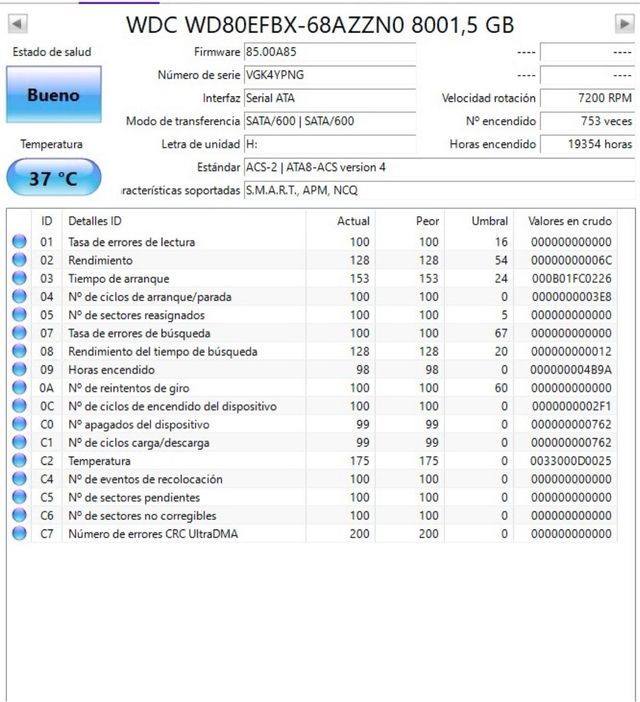640x702 pixels.
Task: Click status circle for Temperatura row C2
Action: click(x=19, y=461)
